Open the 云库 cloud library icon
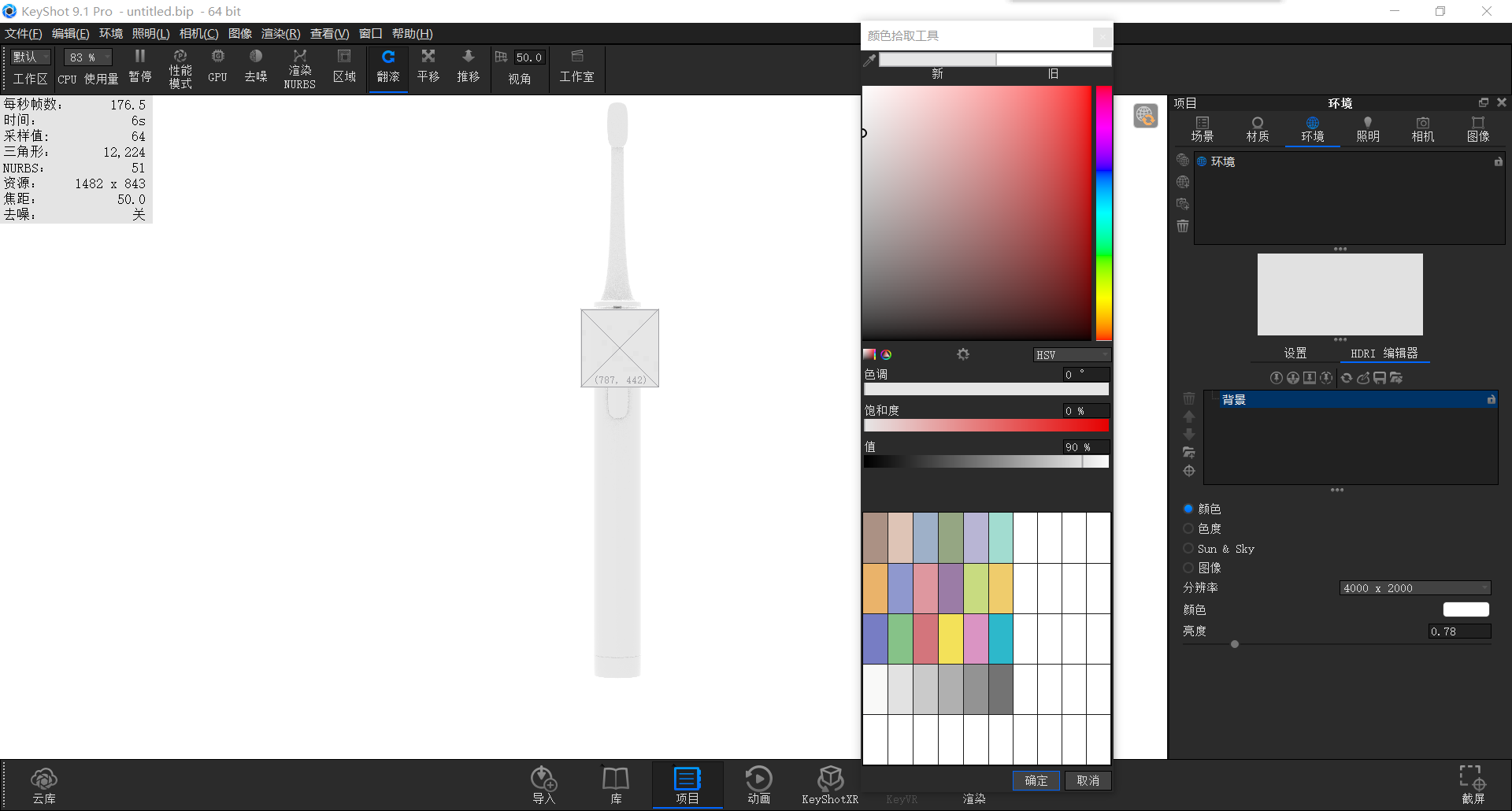 44,782
